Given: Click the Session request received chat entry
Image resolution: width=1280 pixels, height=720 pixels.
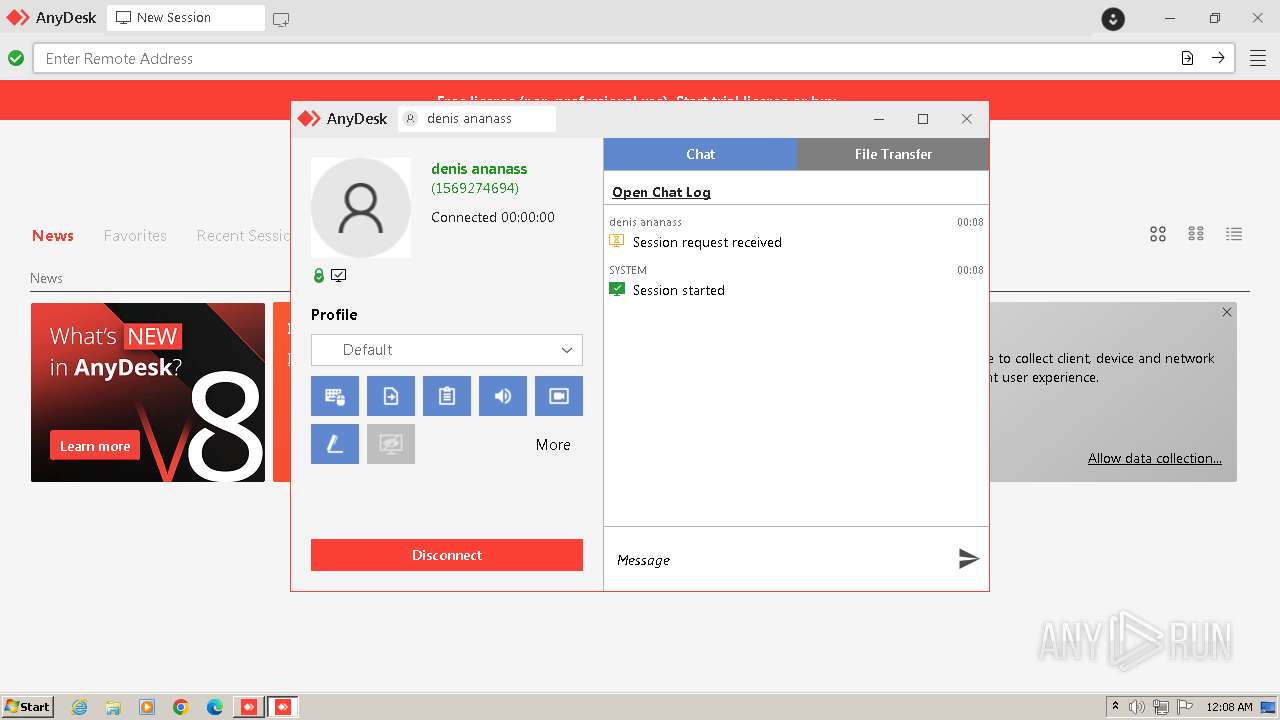Looking at the screenshot, I should [x=707, y=242].
